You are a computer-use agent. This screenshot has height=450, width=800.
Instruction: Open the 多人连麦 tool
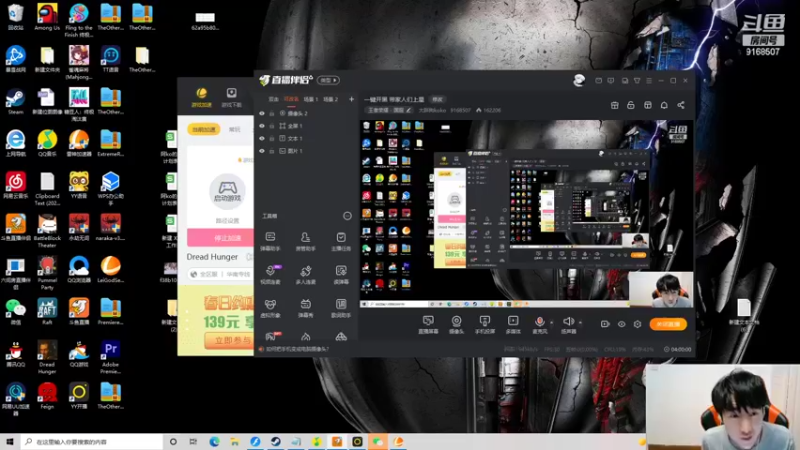click(306, 274)
